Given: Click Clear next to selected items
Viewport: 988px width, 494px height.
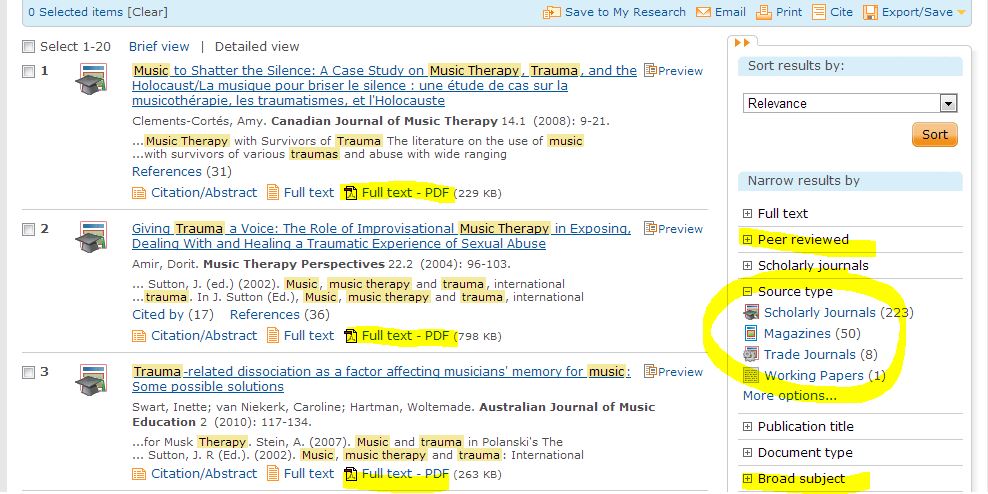Looking at the screenshot, I should coord(147,12).
